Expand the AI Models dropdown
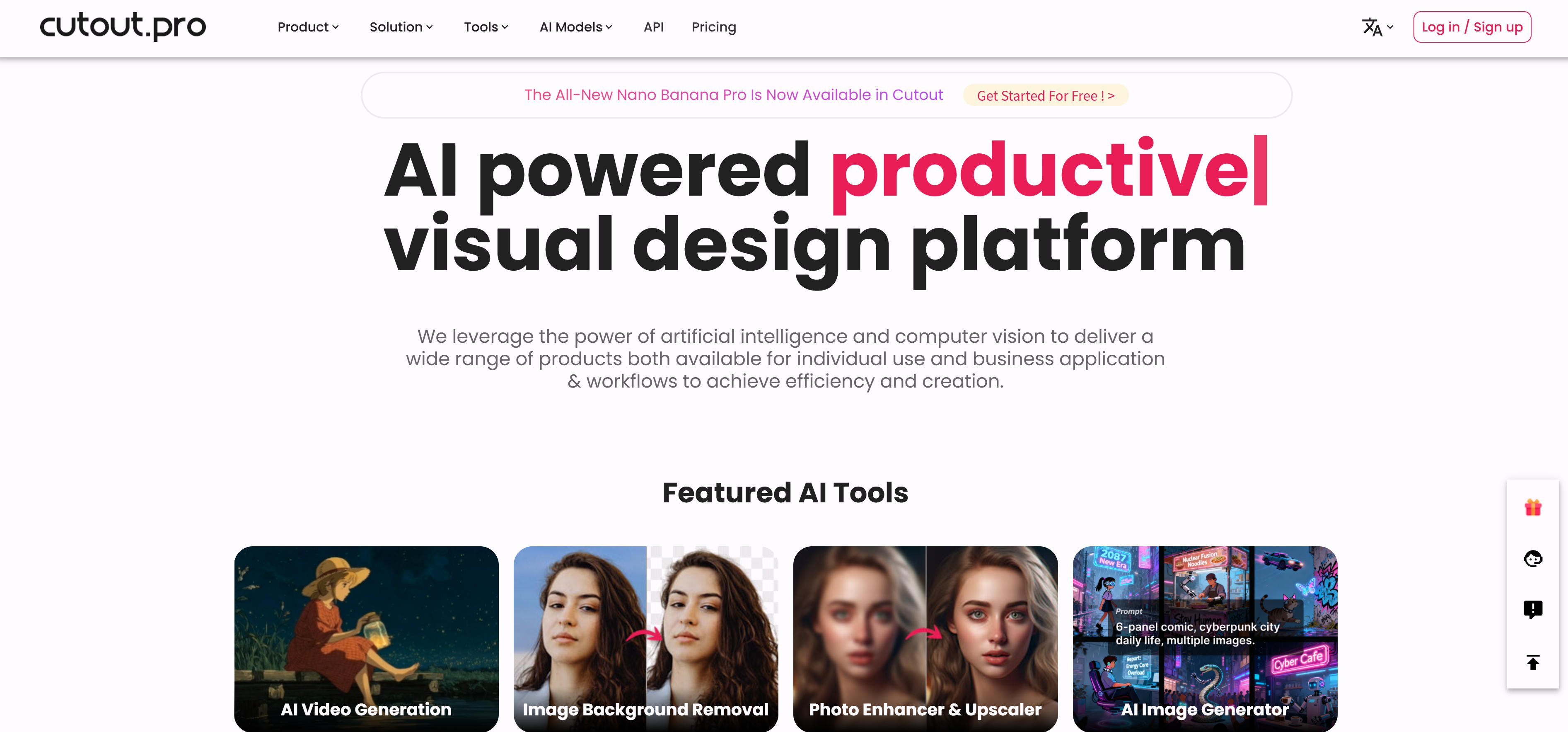Screen dimensions: 1568x732 576,27
